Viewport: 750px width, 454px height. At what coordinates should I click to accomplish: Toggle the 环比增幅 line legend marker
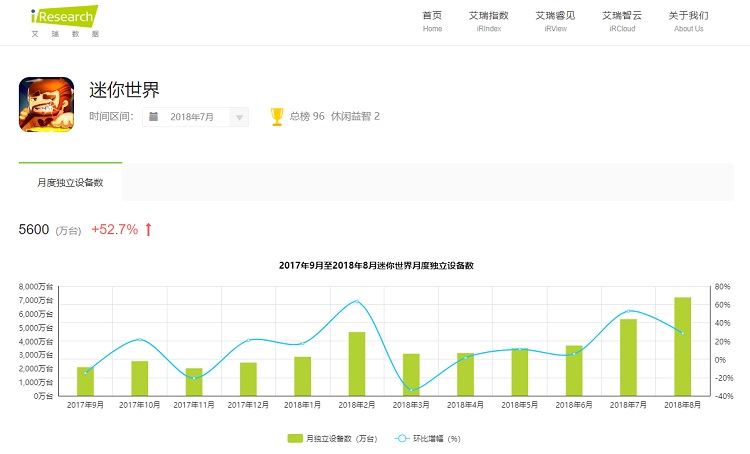pyautogui.click(x=402, y=438)
